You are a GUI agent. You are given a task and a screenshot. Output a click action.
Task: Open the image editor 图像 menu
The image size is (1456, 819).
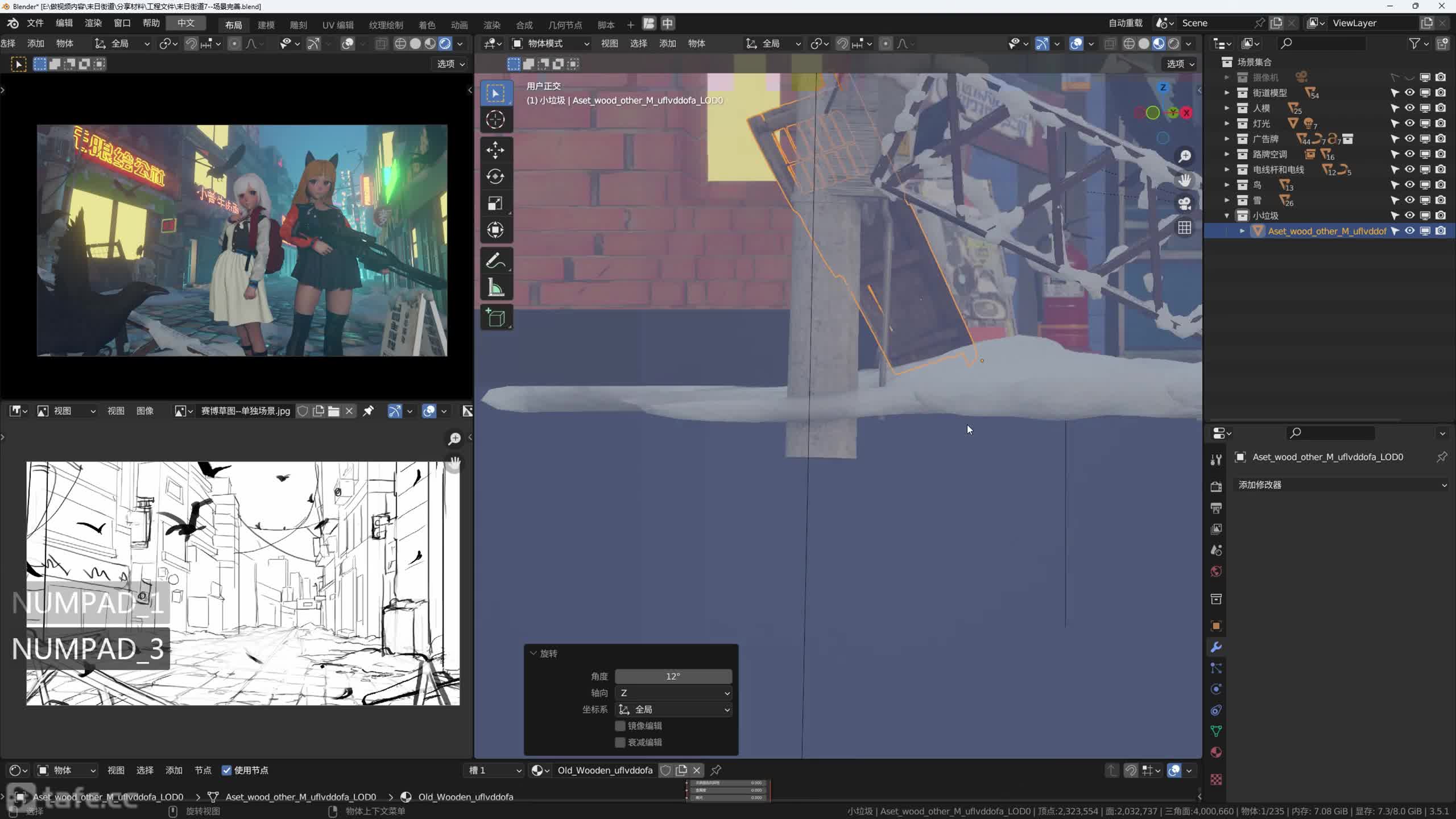tap(145, 411)
